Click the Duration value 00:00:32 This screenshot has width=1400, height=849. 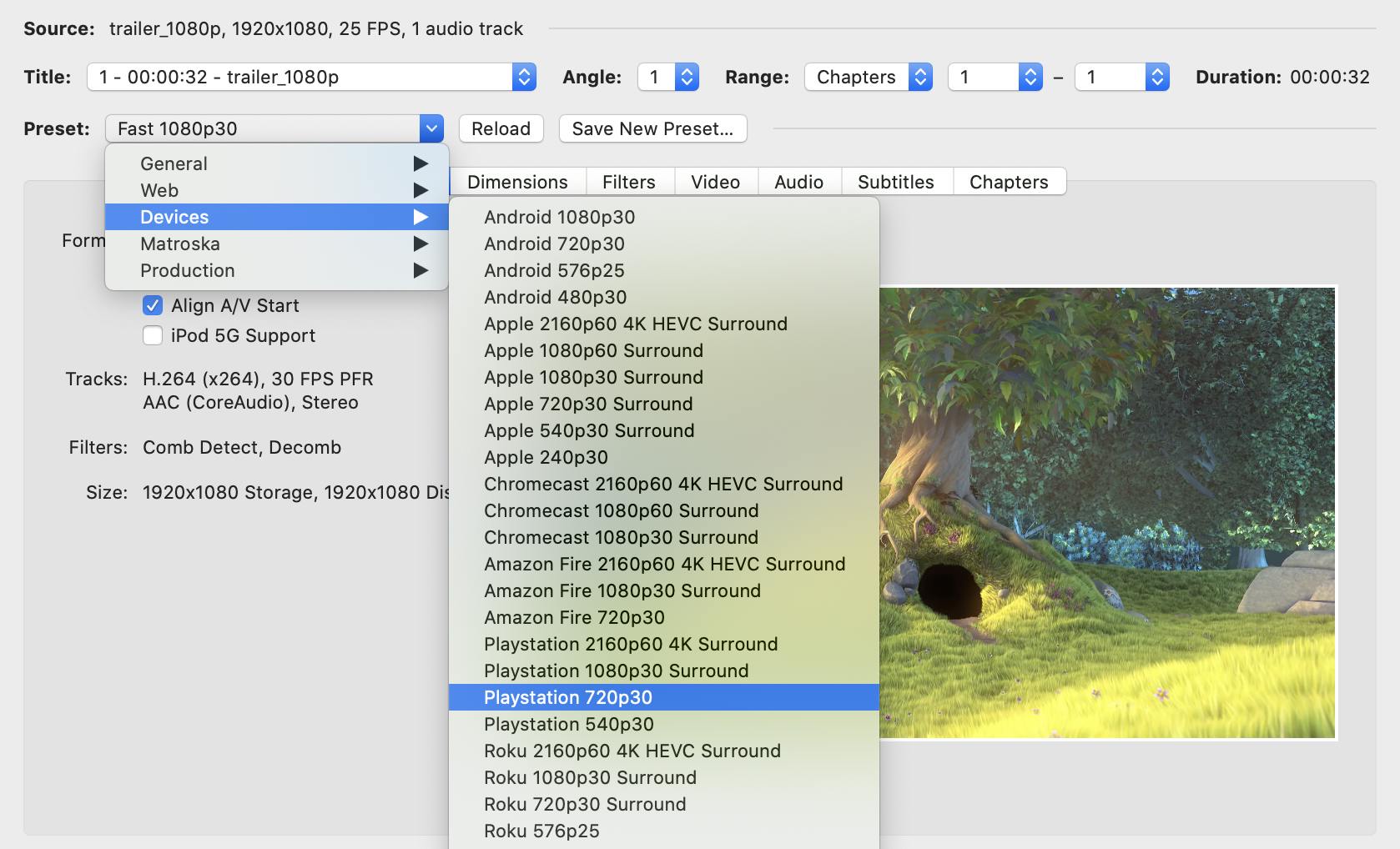pyautogui.click(x=1330, y=77)
